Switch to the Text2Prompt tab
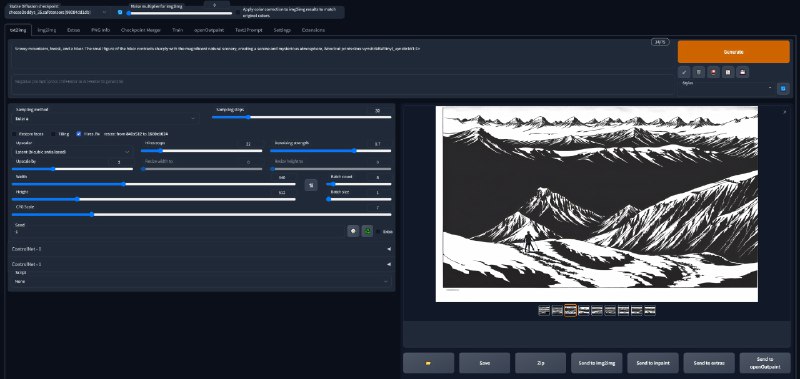This screenshot has width=800, height=379. click(x=248, y=30)
